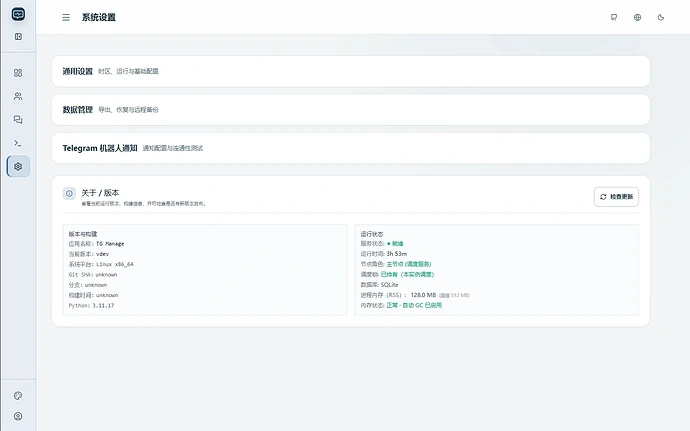Click the 运行时间 3h 53m value
Image resolution: width=690 pixels, height=431 pixels.
[396, 254]
